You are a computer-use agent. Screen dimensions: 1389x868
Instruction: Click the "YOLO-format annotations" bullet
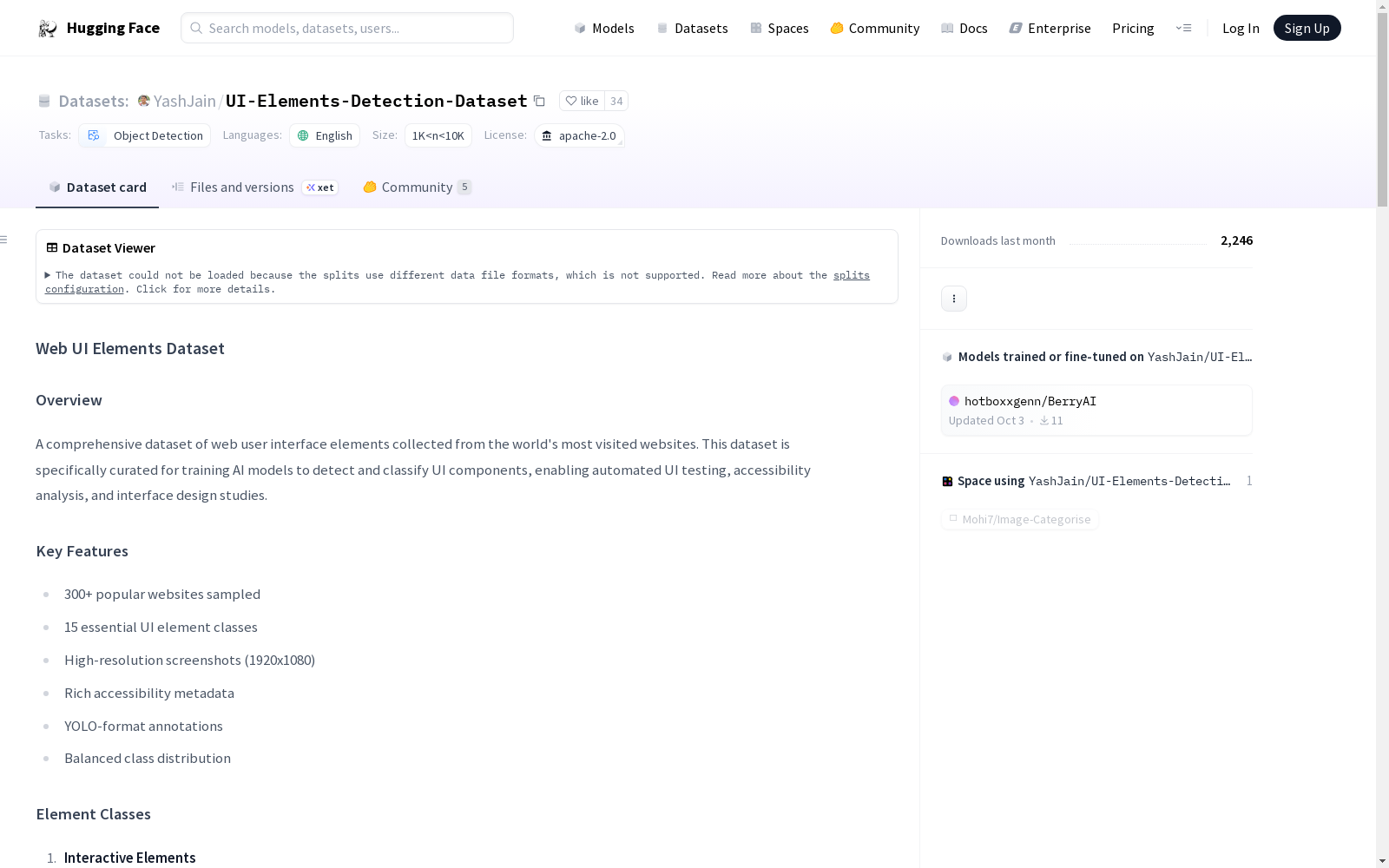[x=143, y=726]
